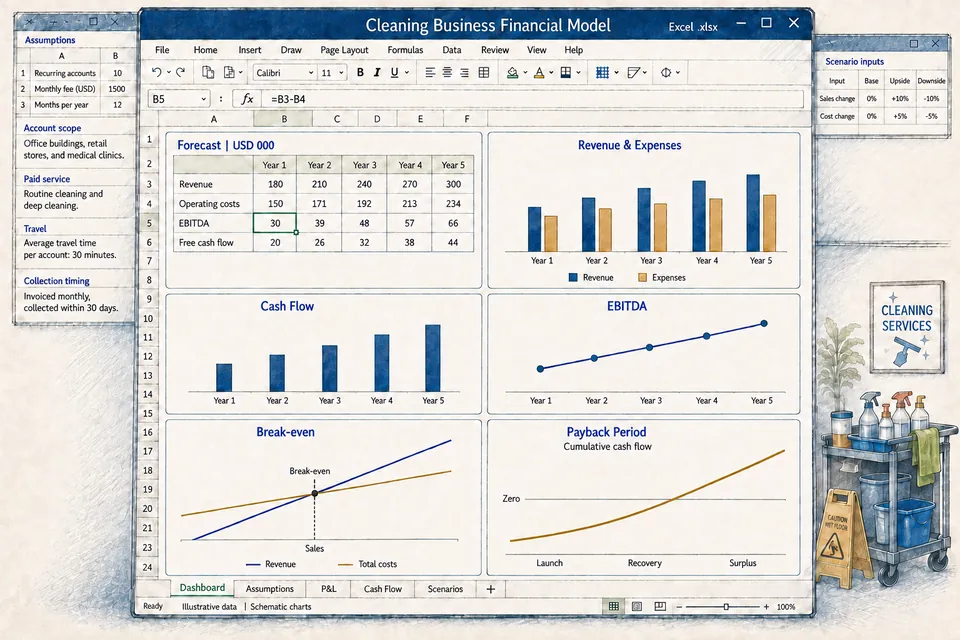Click the fill color bucket icon

512,73
